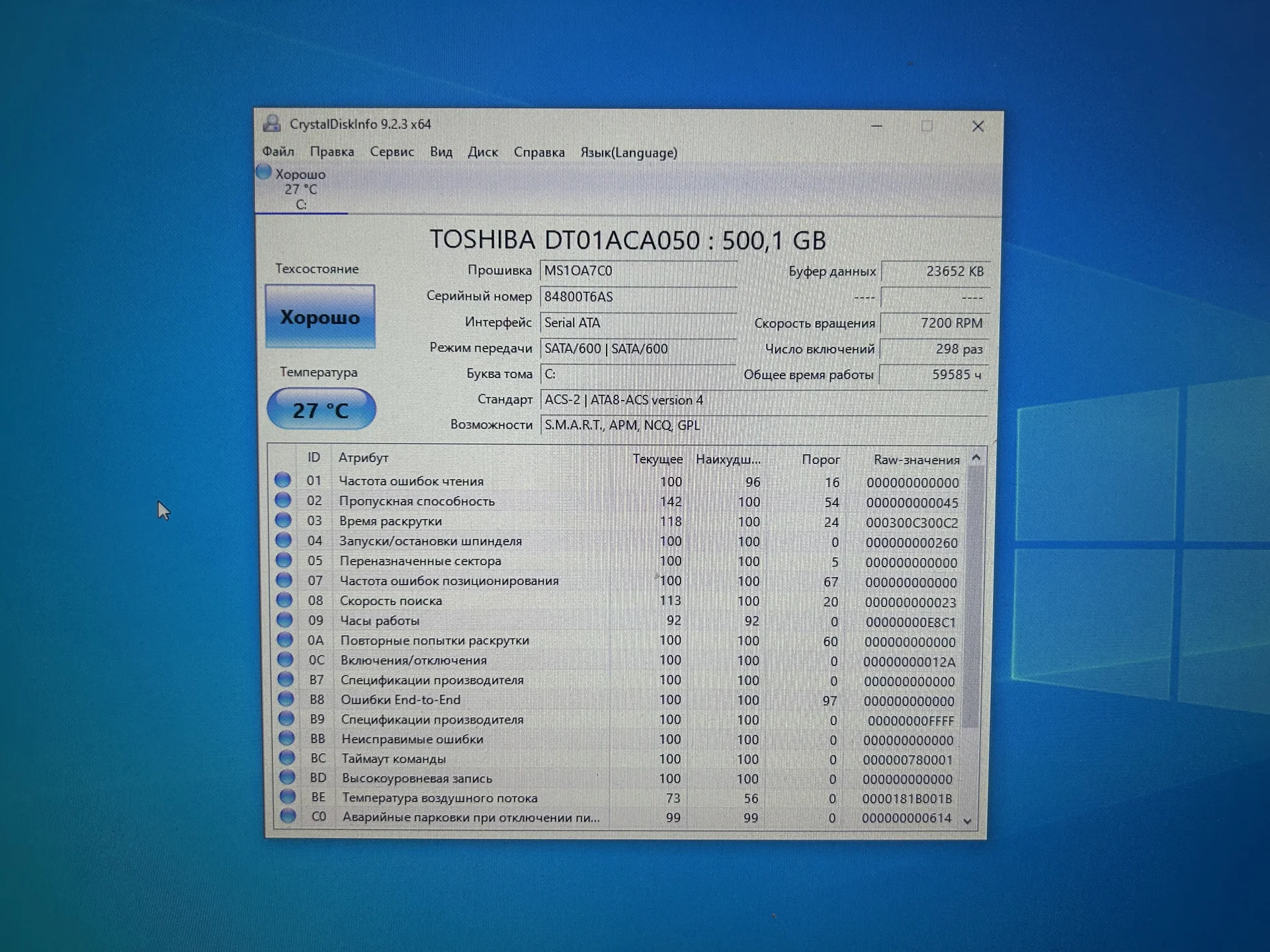Click status orb for attribute 0A row

pos(285,639)
